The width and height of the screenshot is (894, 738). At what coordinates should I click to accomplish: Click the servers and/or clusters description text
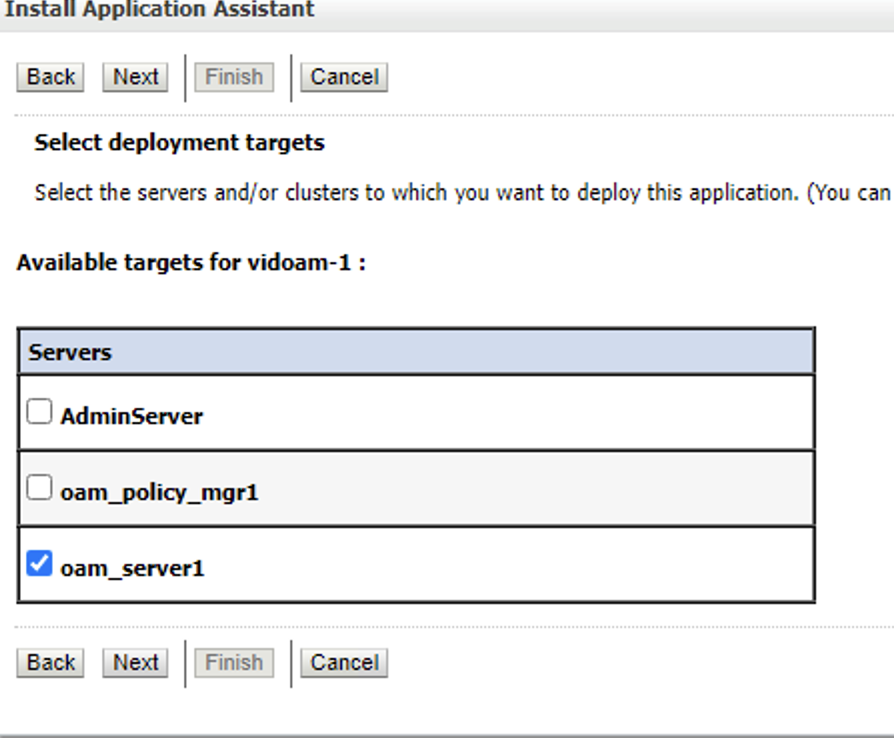coord(460,193)
